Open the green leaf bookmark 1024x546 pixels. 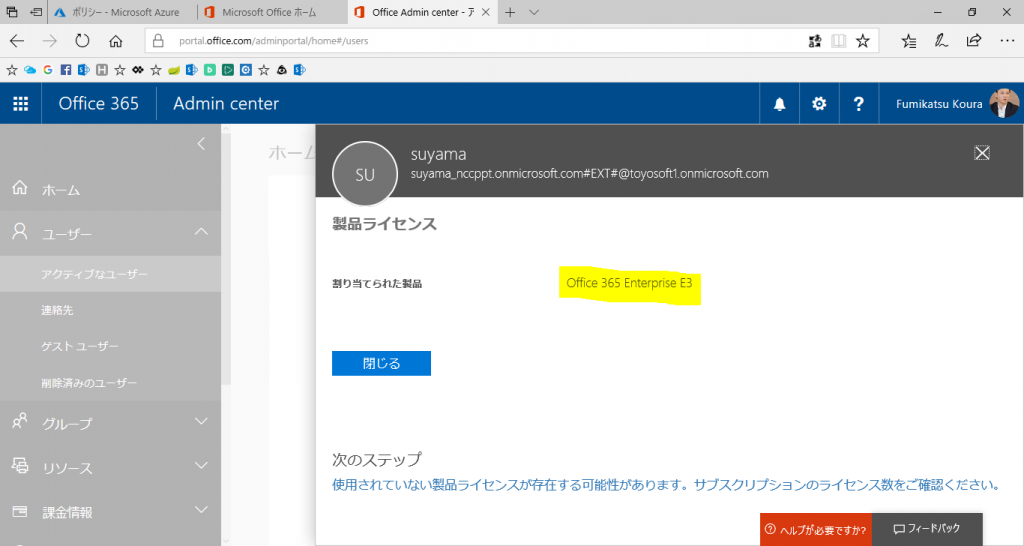click(174, 70)
